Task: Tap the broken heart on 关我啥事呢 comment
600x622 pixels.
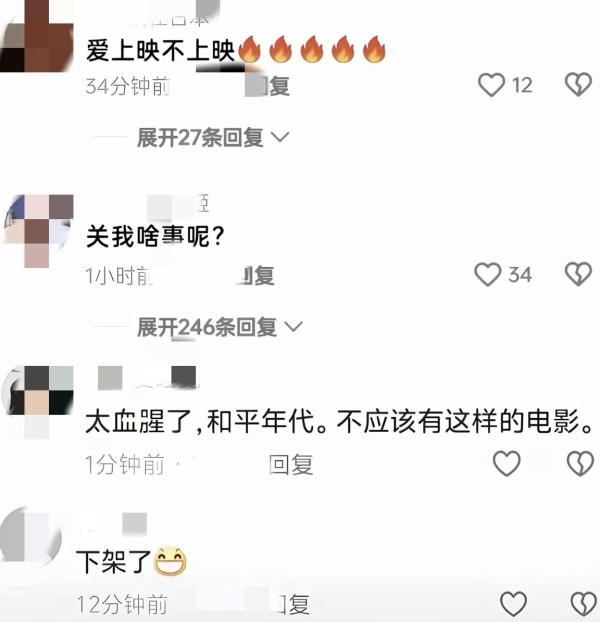Action: (x=578, y=274)
